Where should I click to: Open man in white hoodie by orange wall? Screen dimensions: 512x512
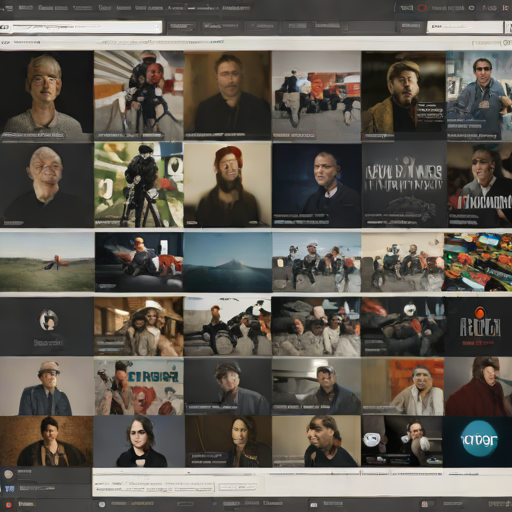coord(403,387)
